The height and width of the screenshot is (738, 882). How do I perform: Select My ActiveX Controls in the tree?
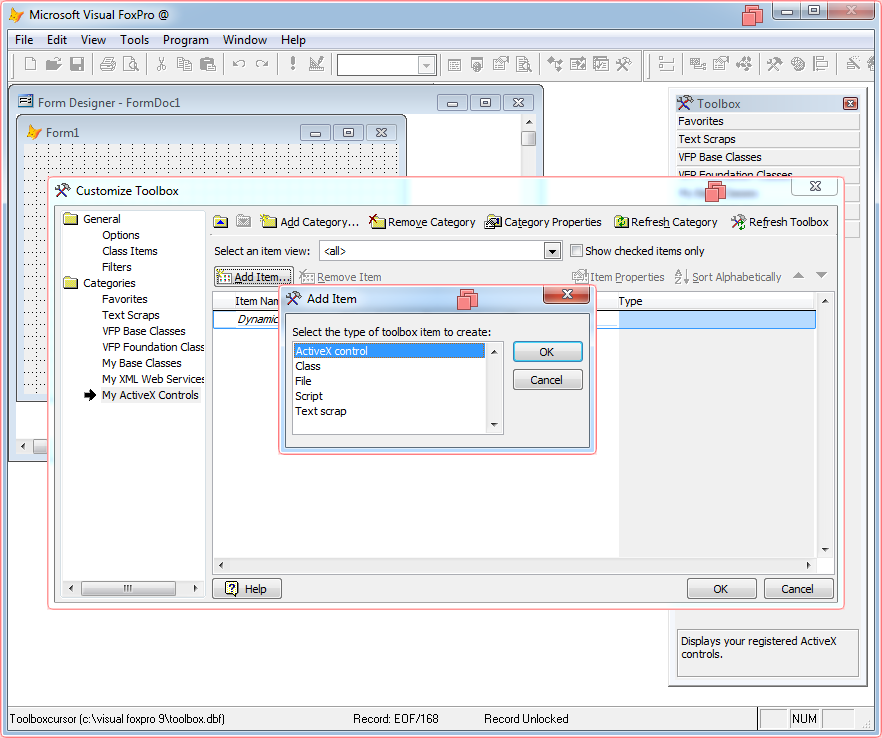150,395
